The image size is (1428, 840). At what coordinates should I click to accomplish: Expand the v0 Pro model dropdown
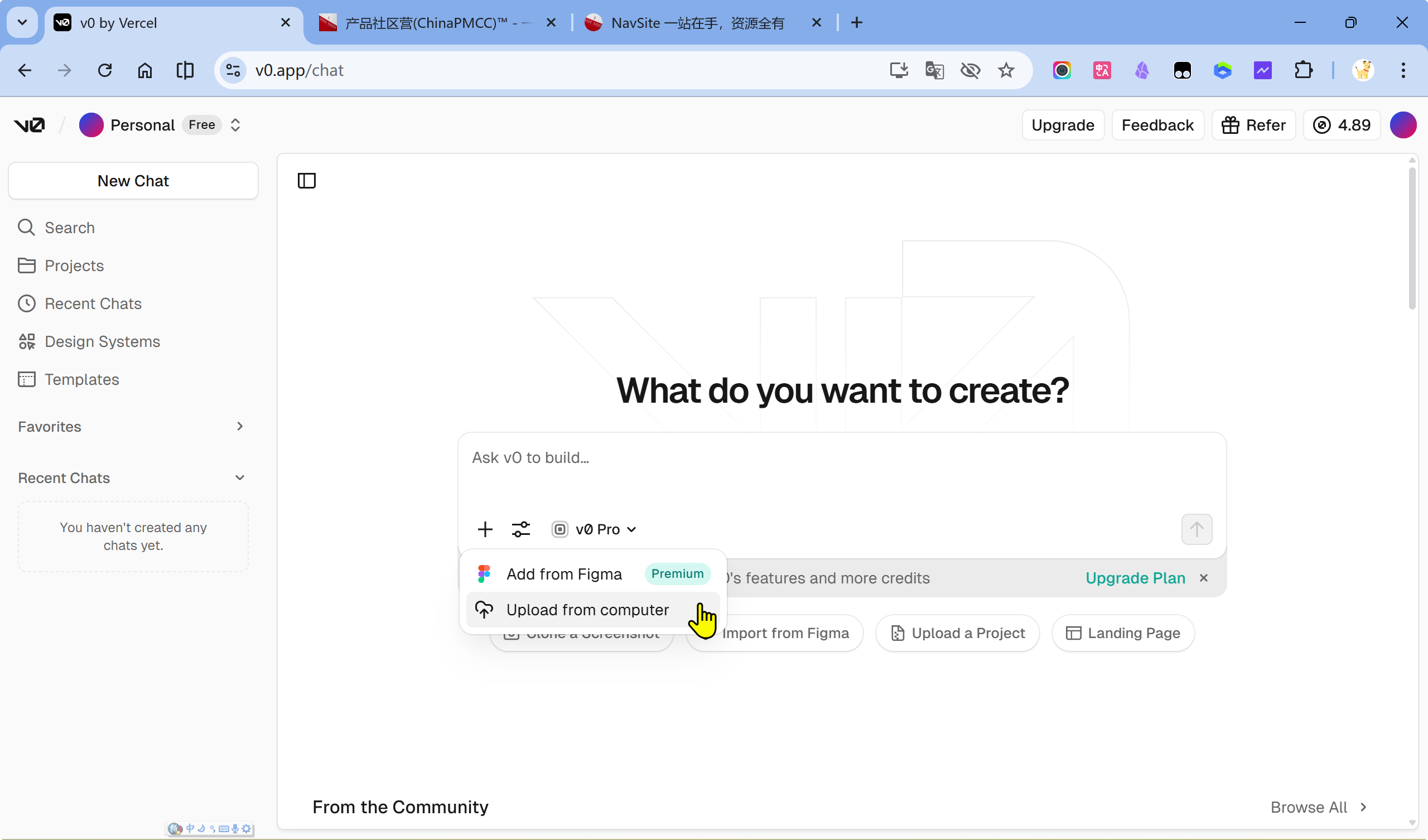tap(595, 529)
